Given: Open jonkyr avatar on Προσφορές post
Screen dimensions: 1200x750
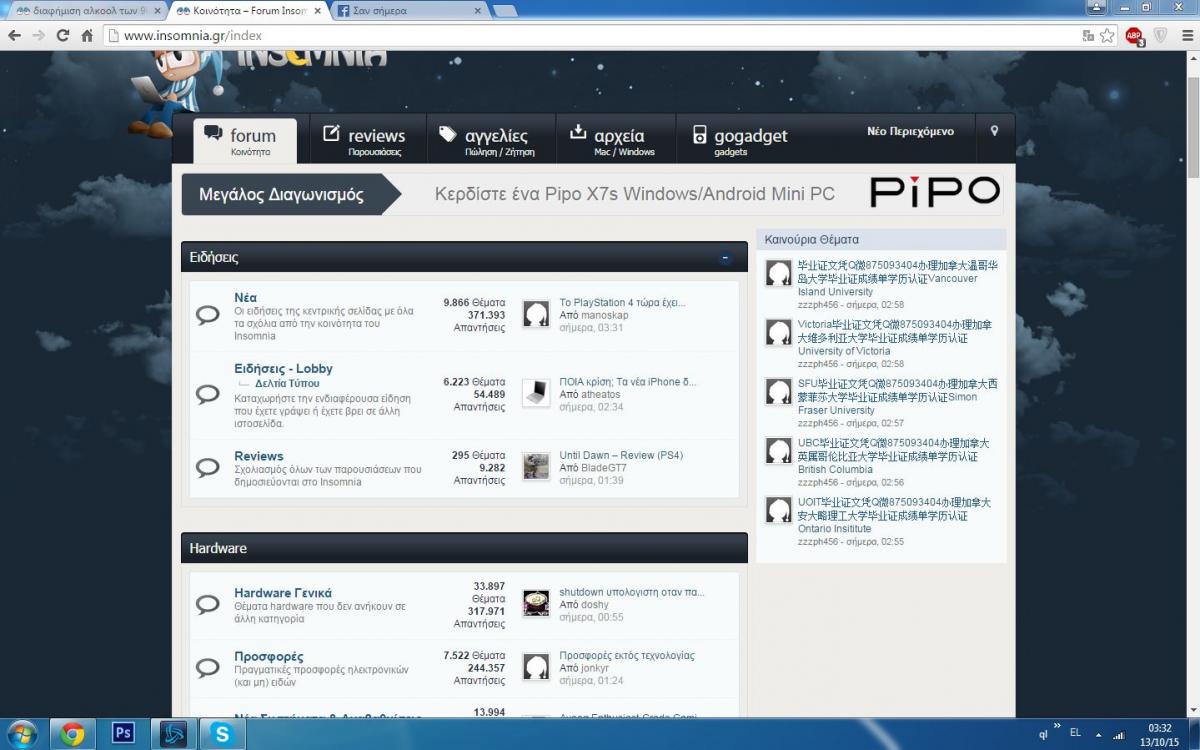Looking at the screenshot, I should (536, 667).
